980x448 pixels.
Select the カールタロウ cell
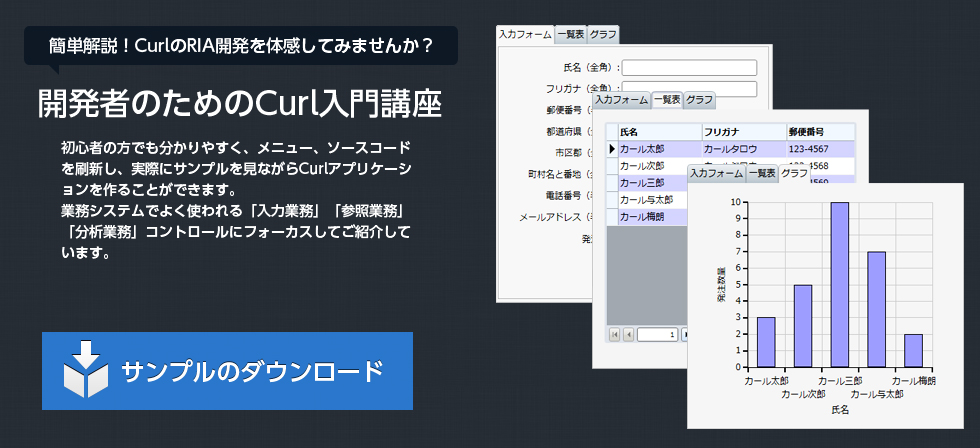744,149
